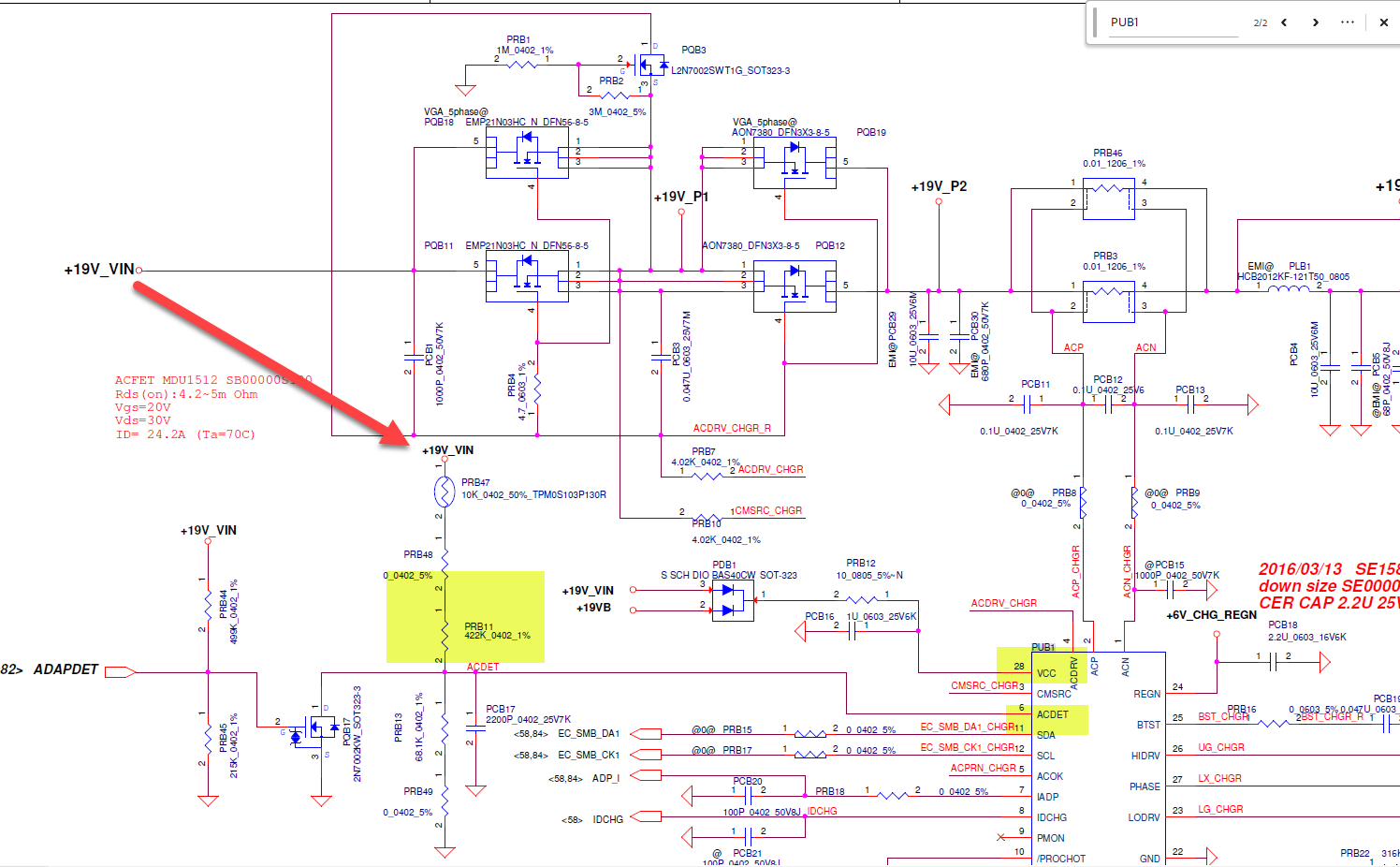1400x867 pixels.
Task: Click the +19V_P1 net label
Action: 681,197
